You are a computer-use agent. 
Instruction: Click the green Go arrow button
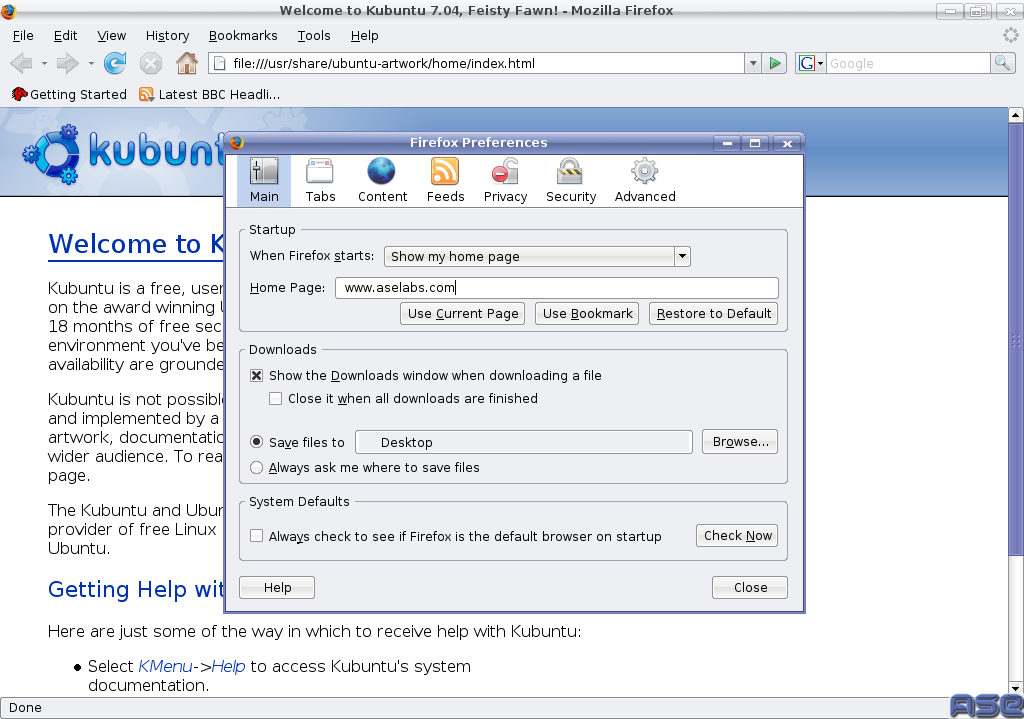[775, 63]
